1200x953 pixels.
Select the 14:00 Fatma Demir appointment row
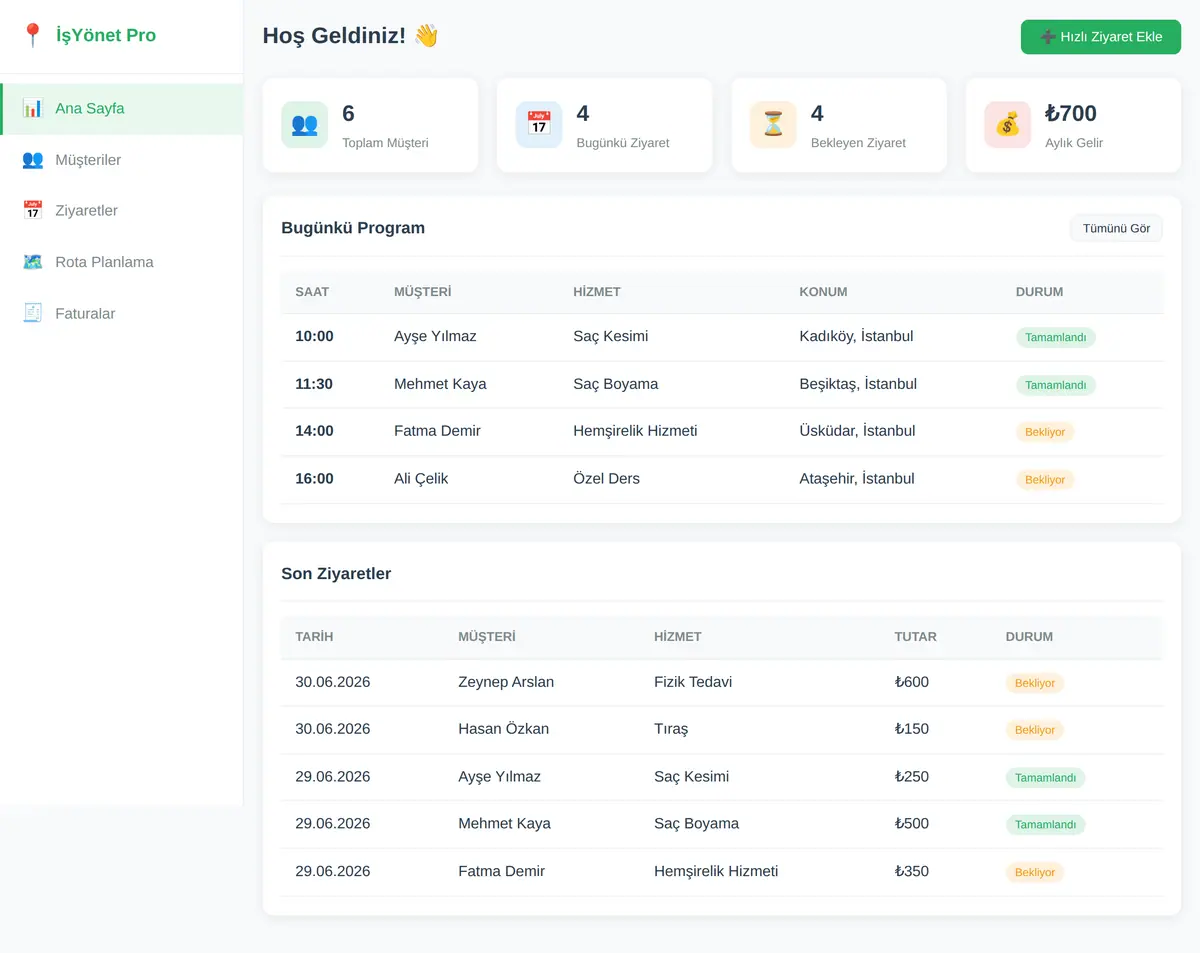(722, 432)
